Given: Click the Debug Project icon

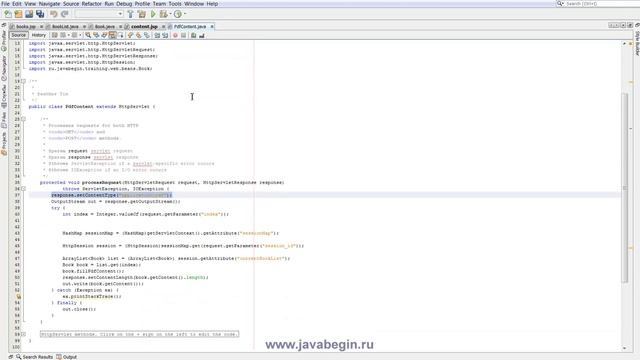Looking at the screenshot, I should tap(163, 14).
